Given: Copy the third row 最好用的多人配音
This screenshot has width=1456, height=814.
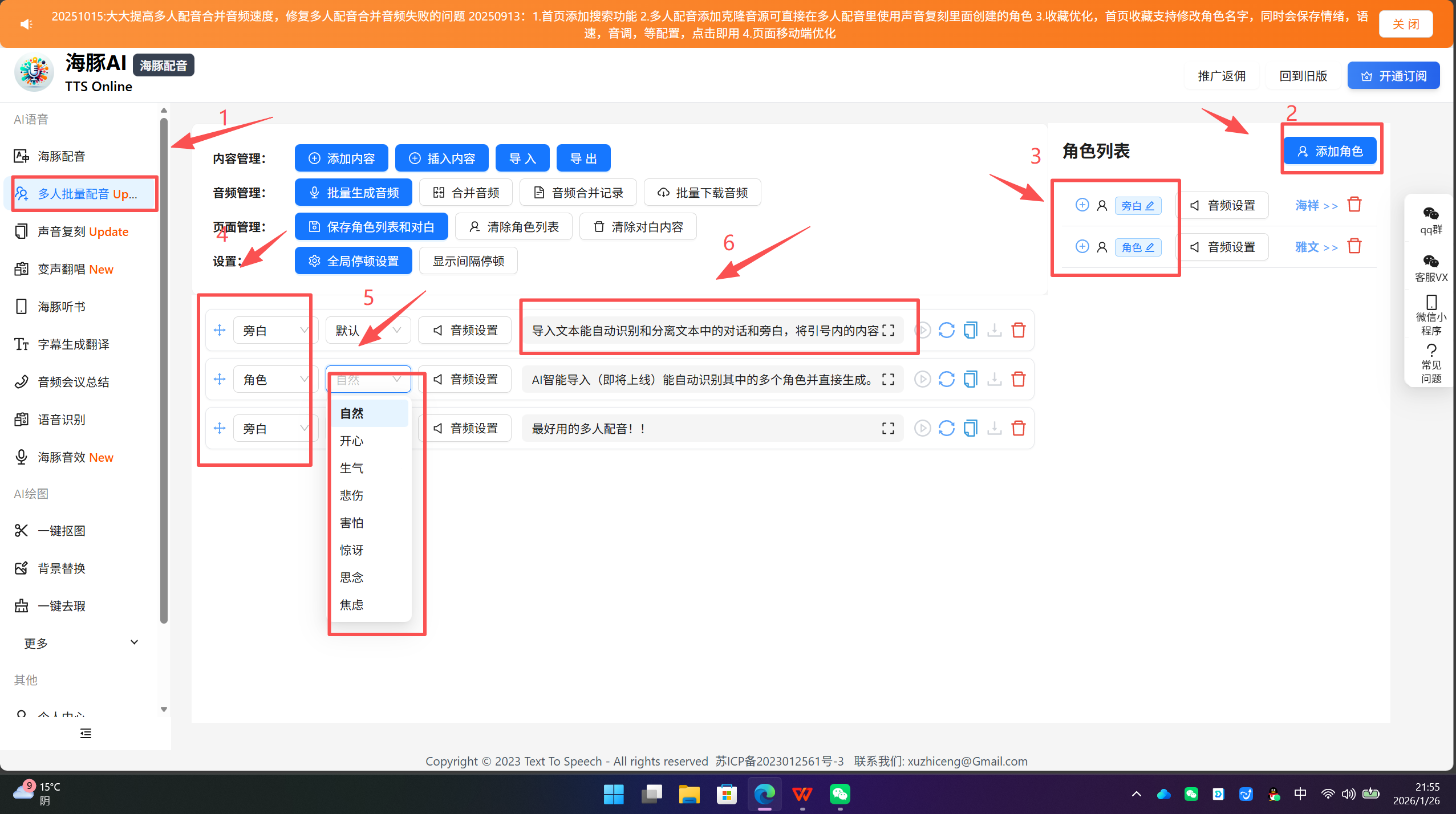Looking at the screenshot, I should click(x=970, y=428).
